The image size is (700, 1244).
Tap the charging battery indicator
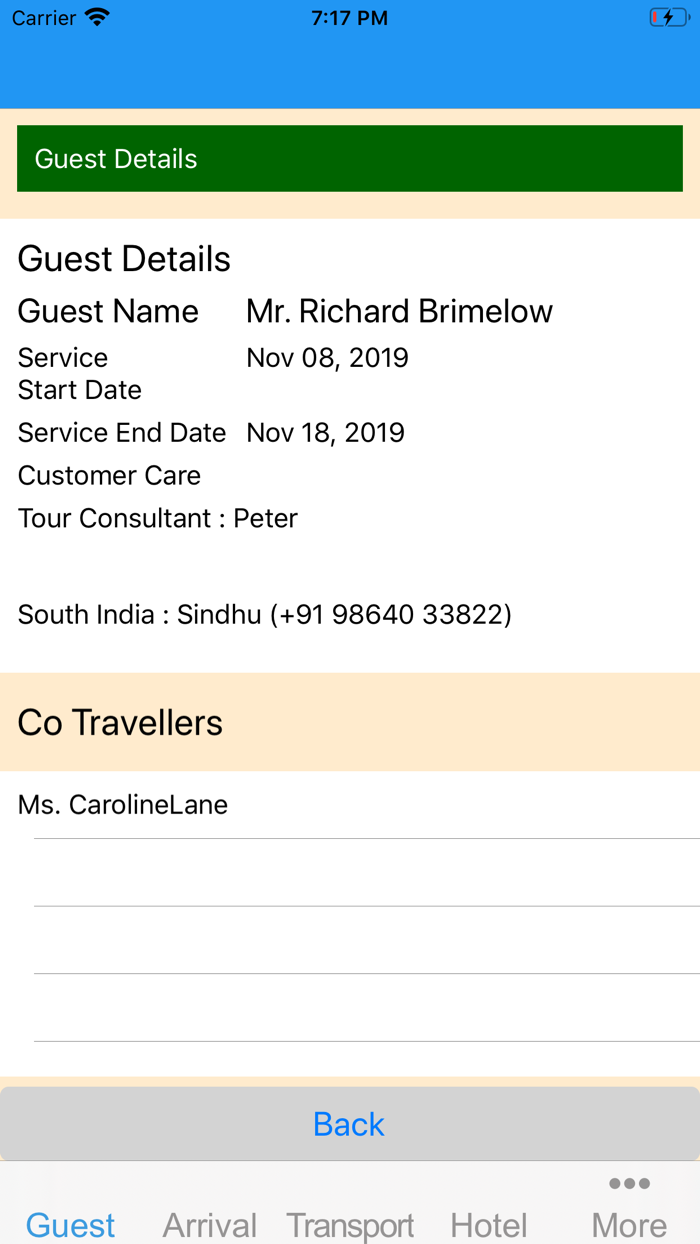pos(668,16)
